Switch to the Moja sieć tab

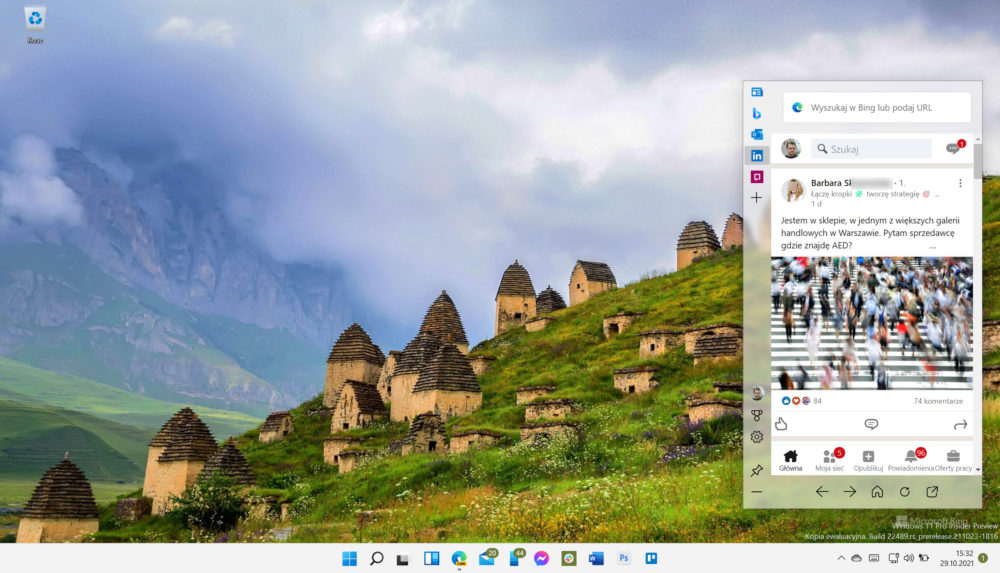pos(830,460)
